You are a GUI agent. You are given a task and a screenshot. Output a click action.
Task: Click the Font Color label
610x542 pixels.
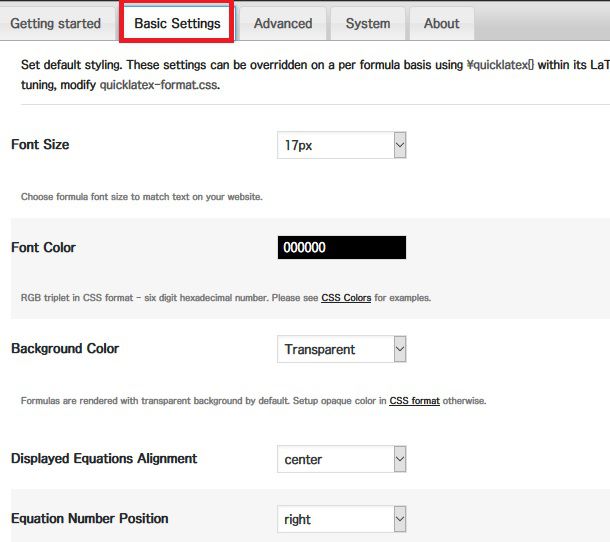coord(43,247)
